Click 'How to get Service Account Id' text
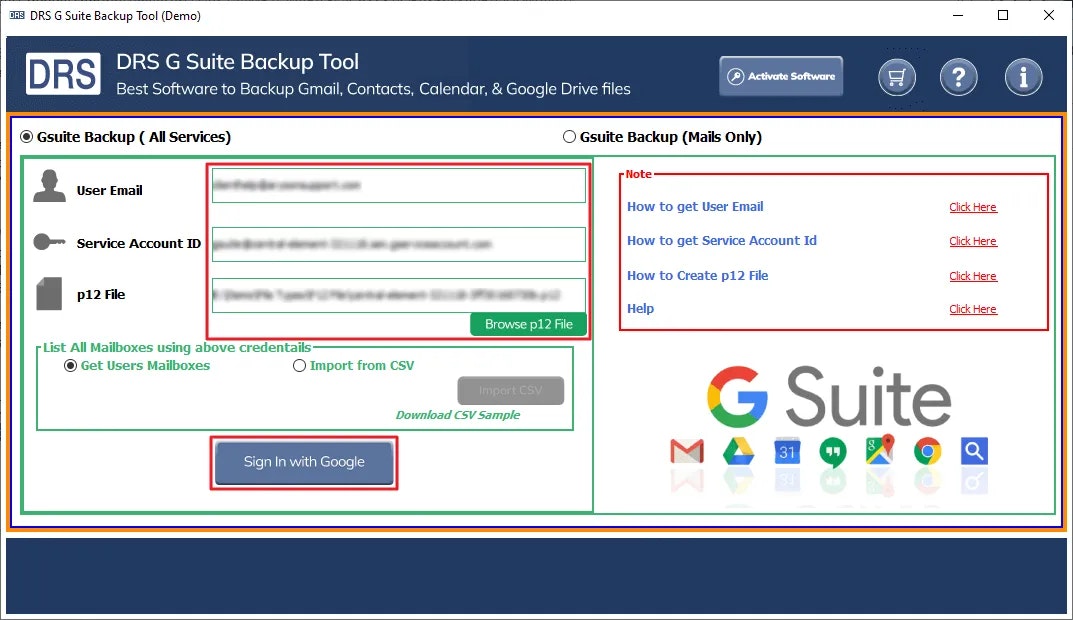Image resolution: width=1073 pixels, height=620 pixels. pos(722,241)
